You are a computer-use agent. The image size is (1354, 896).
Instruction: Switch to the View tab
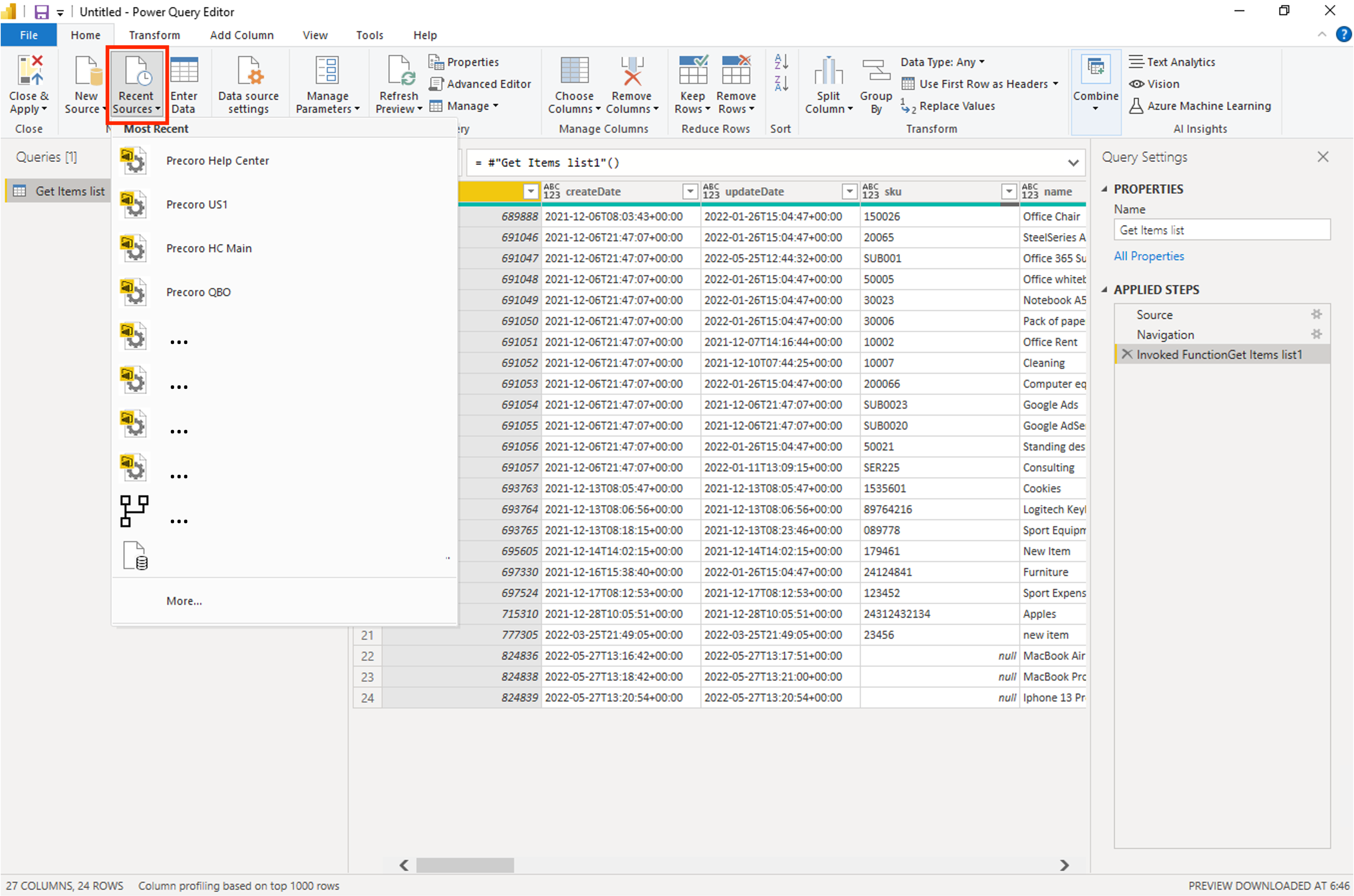[315, 35]
